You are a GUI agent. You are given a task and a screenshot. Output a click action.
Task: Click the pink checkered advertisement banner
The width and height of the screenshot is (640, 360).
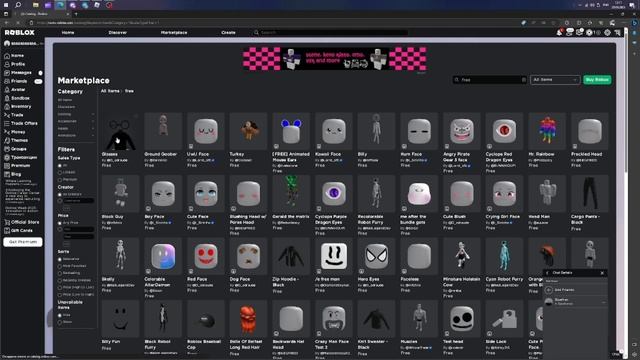coord(335,59)
